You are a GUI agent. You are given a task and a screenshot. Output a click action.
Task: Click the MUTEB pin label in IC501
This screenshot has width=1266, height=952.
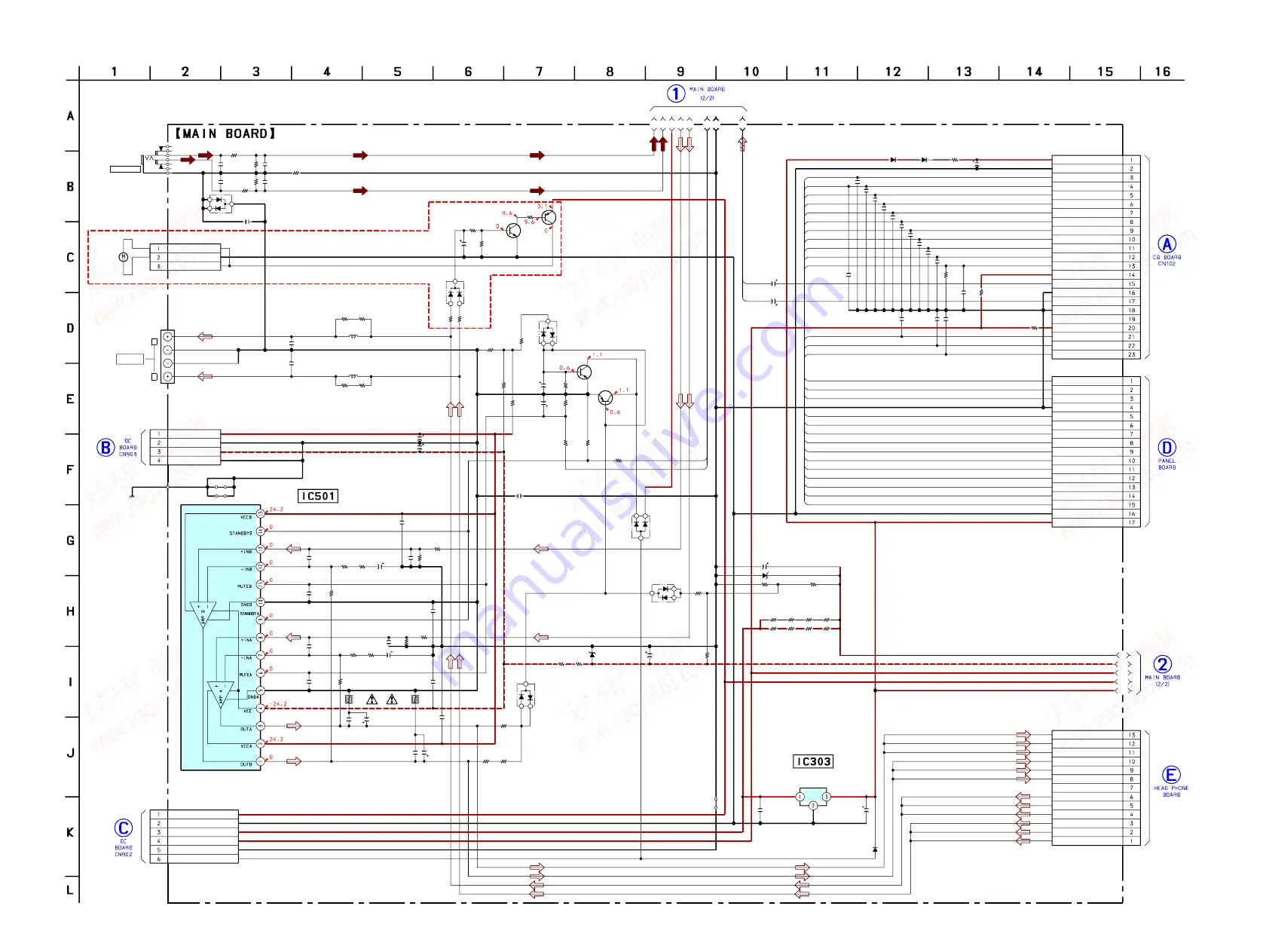click(245, 586)
